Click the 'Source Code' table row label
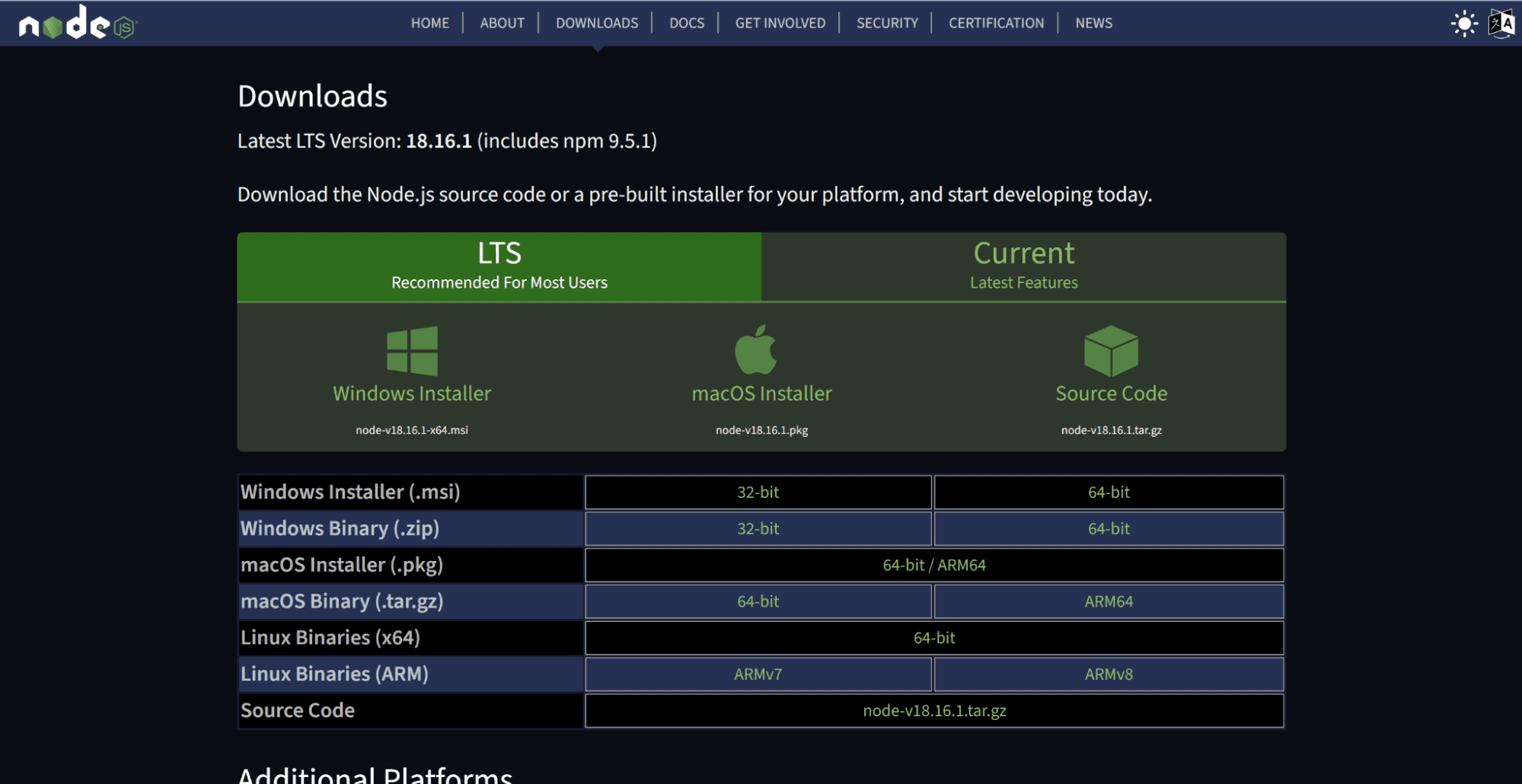 coord(298,711)
